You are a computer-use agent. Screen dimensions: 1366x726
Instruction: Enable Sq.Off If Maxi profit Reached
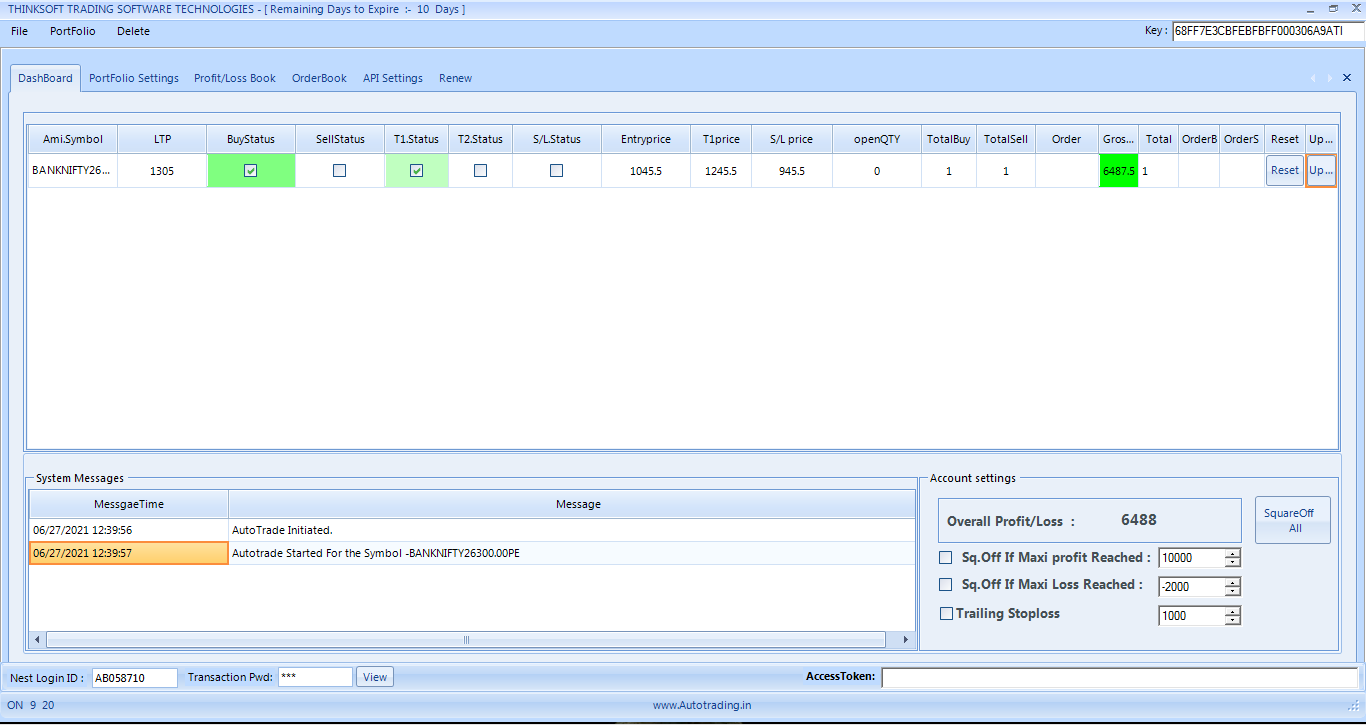(946, 558)
